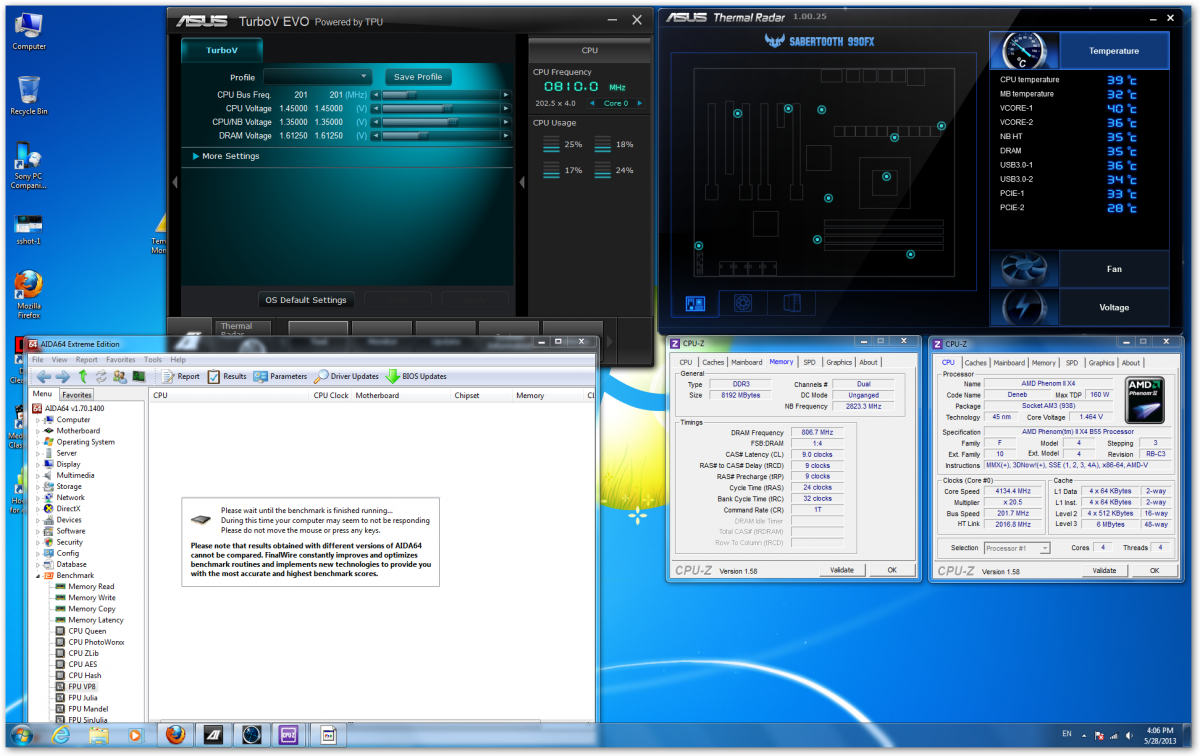Click Validate in CPU-Z memory window
Image resolution: width=1200 pixels, height=756 pixels.
coord(842,570)
